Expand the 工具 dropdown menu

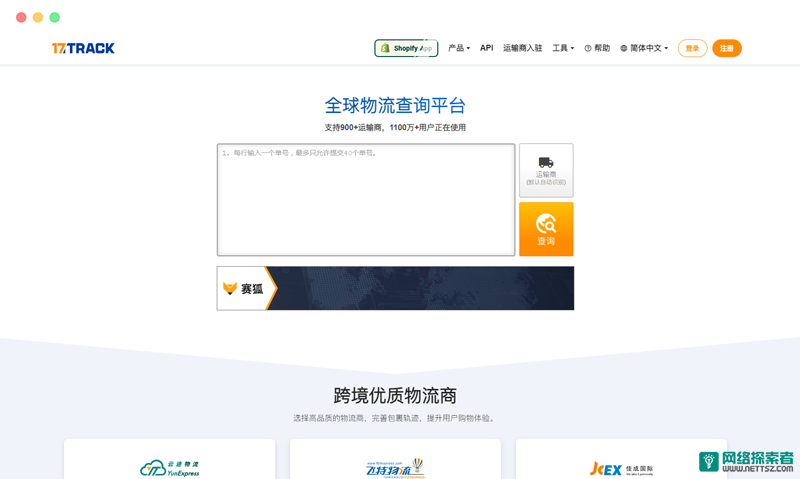(563, 48)
